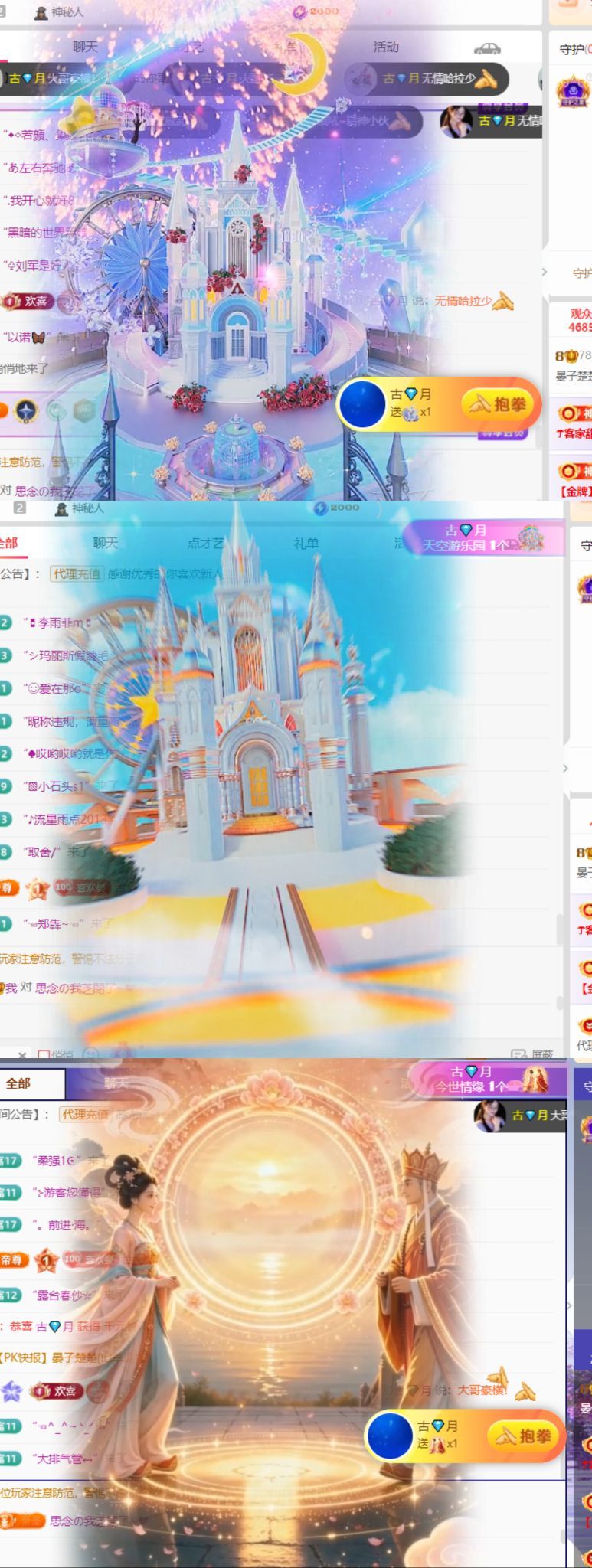Click the medal icon next to 帝尊
The width and height of the screenshot is (592, 1568).
pyautogui.click(x=46, y=1259)
